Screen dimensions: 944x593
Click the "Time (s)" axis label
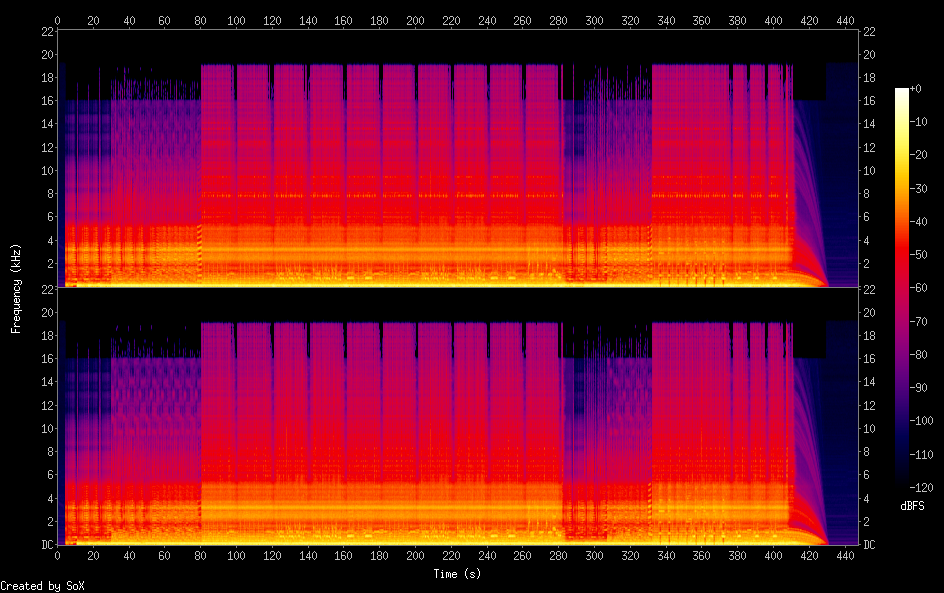(458, 574)
